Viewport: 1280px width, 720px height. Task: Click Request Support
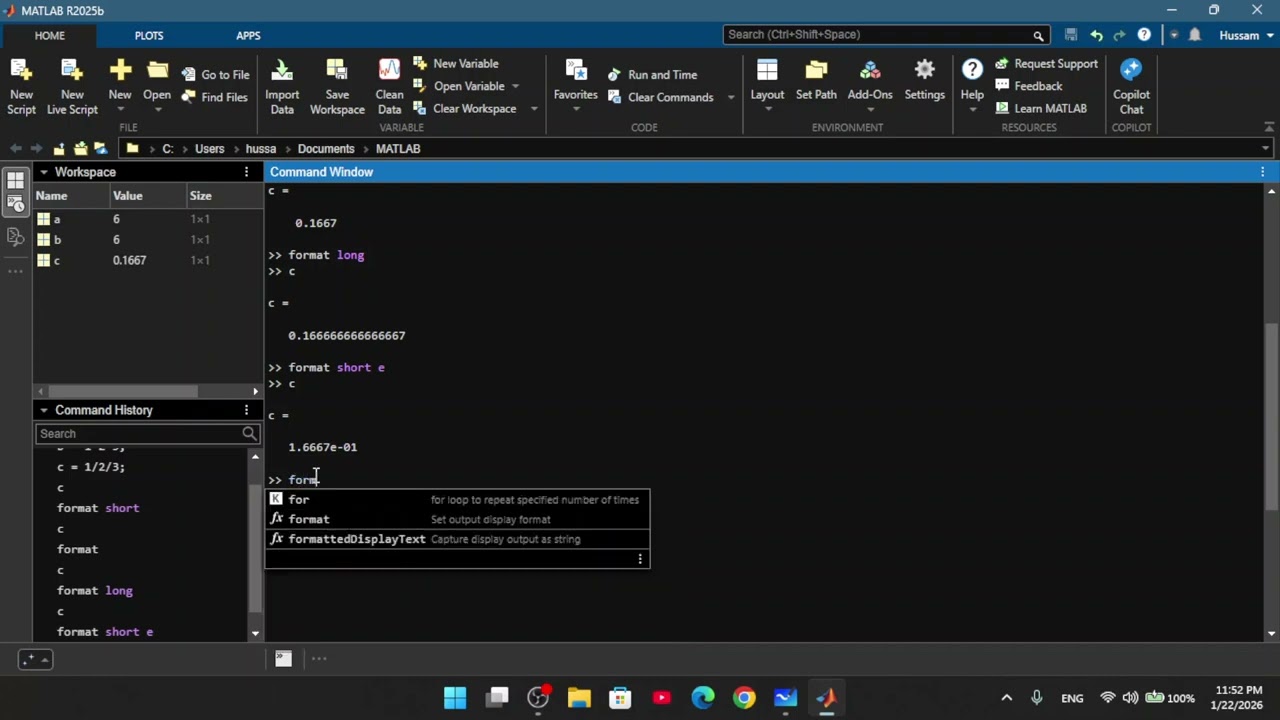click(x=1046, y=63)
